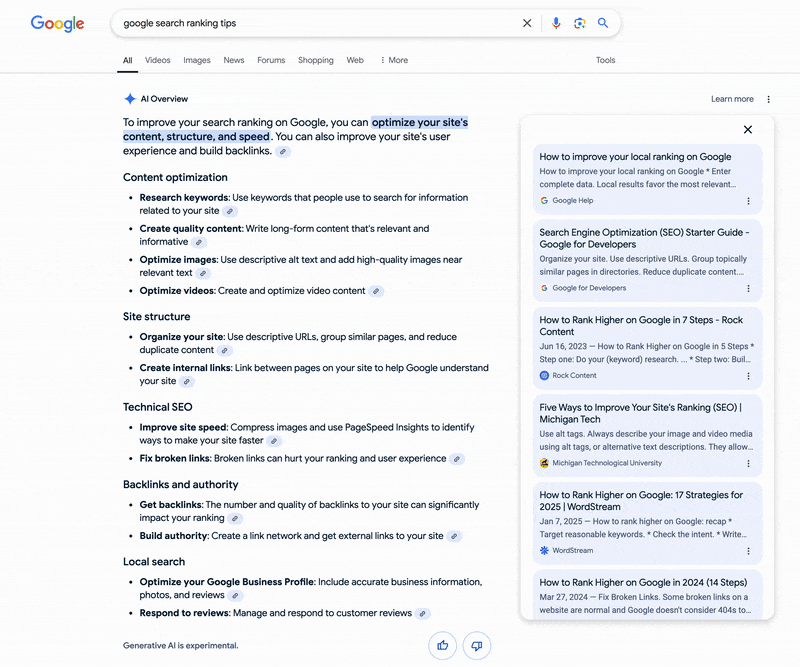Start voice search with microphone icon
Image resolution: width=800 pixels, height=667 pixels.
pyautogui.click(x=556, y=23)
